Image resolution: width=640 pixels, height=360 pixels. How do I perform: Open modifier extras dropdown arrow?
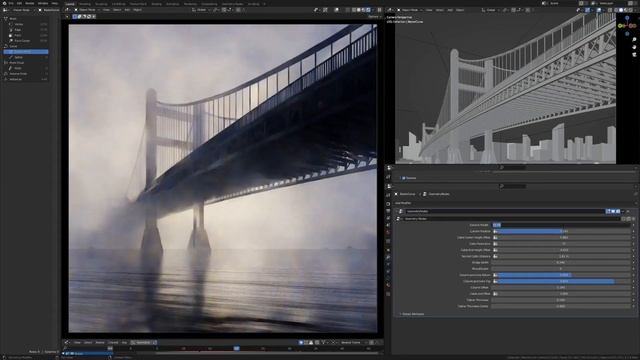623,211
